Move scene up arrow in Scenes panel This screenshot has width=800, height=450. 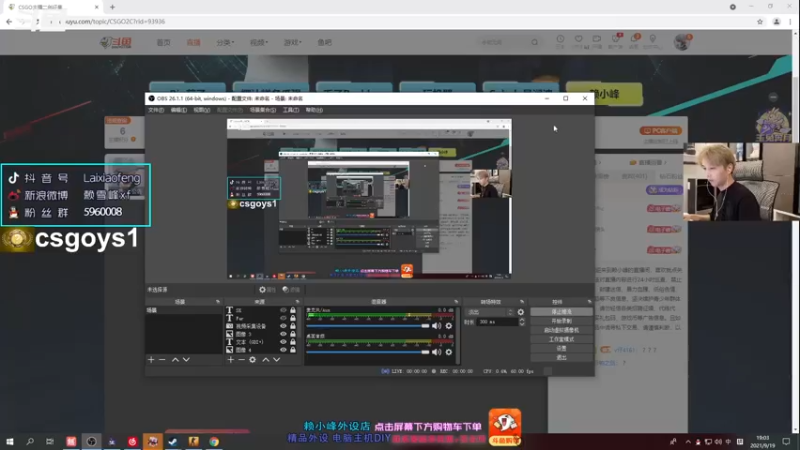click(x=175, y=360)
